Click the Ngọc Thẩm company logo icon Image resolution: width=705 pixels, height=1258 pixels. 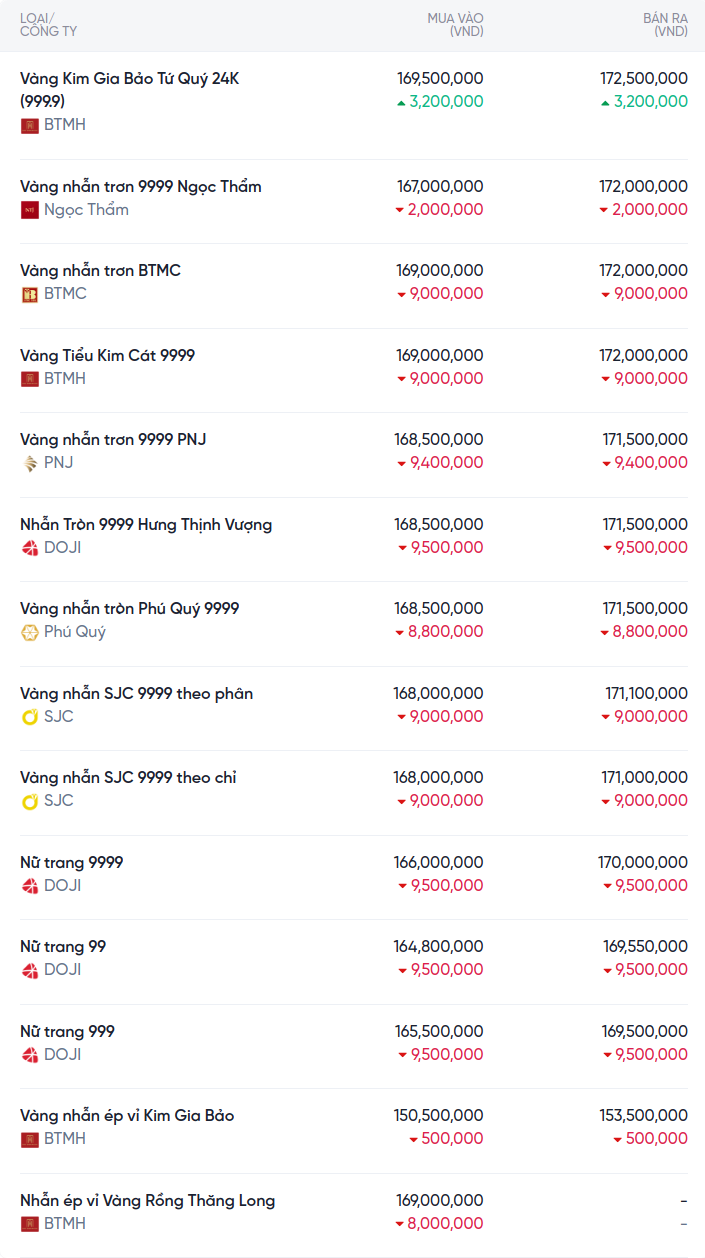pos(29,210)
